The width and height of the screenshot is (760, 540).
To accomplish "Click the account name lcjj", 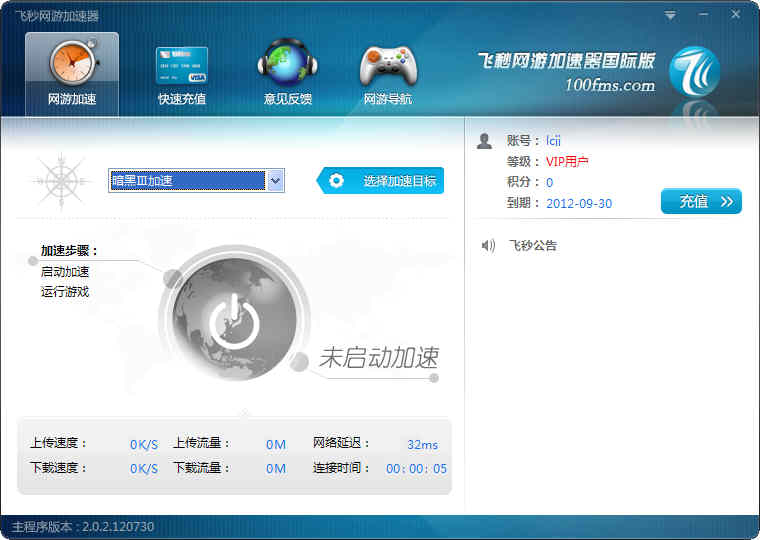I will [553, 141].
